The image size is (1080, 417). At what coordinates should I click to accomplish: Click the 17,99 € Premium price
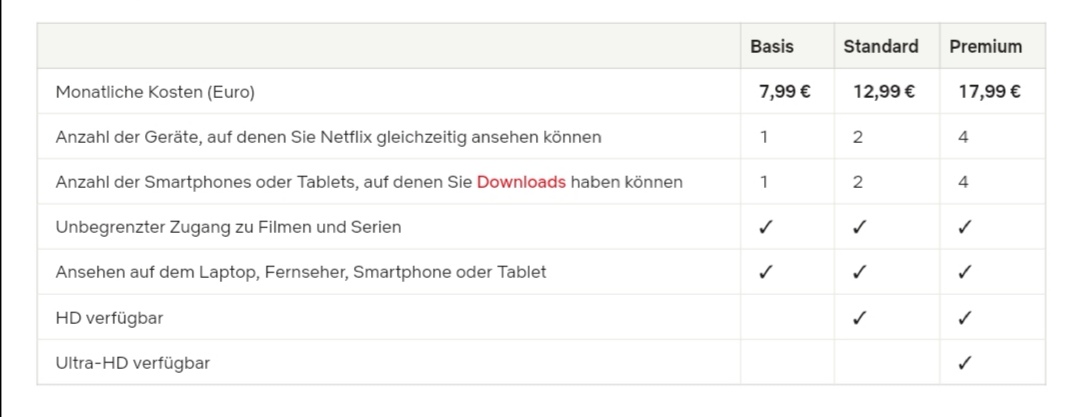[990, 92]
